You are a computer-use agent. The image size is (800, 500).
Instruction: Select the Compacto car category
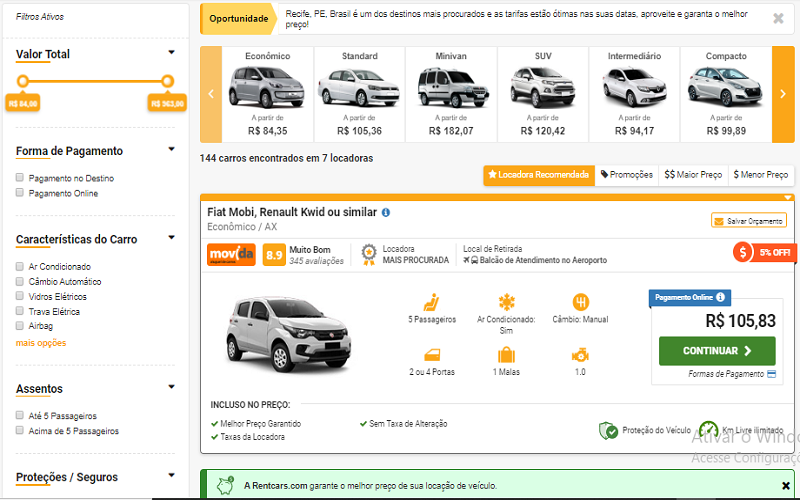(726, 94)
